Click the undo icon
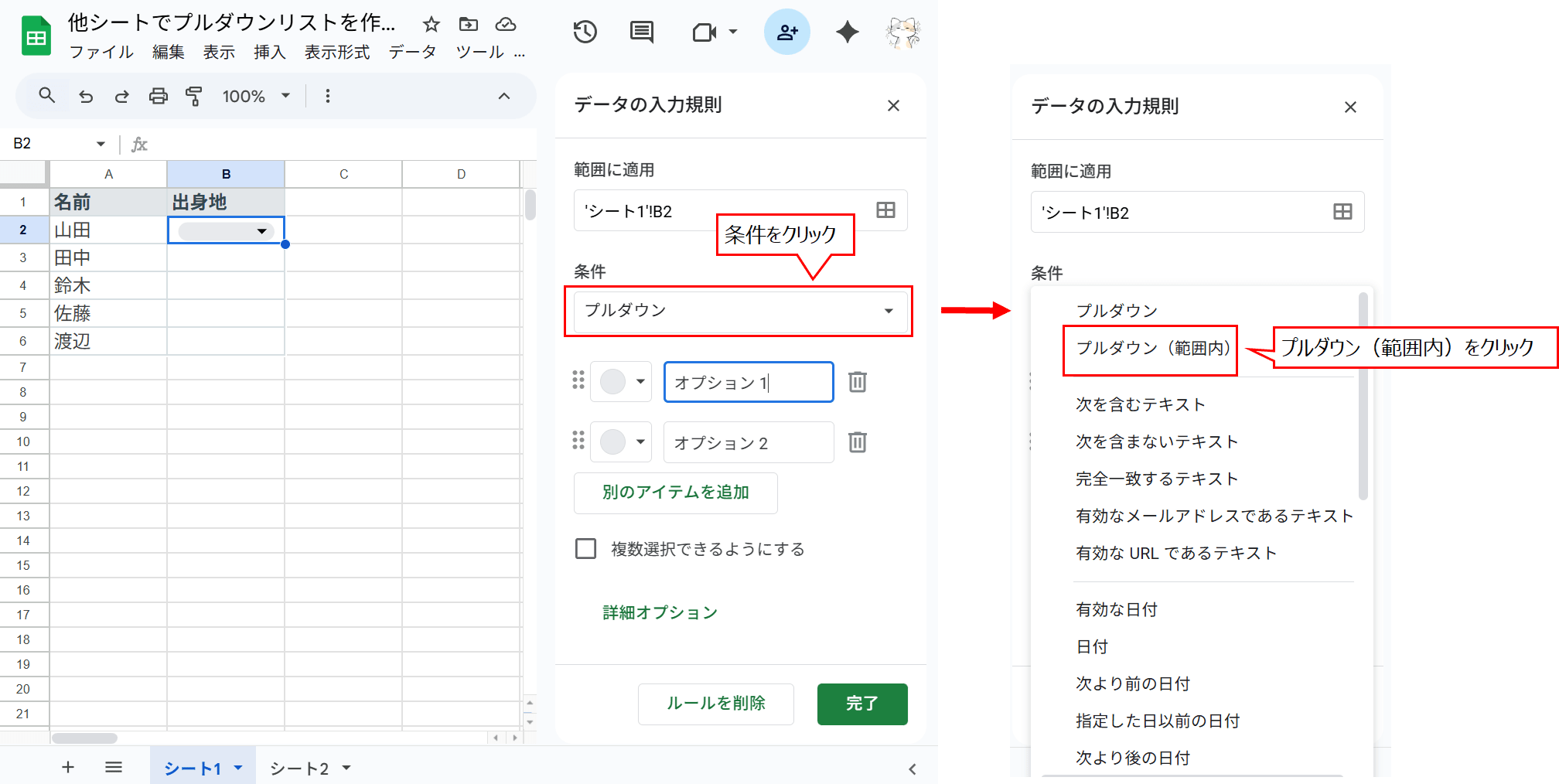This screenshot has height=784, width=1559. [86, 96]
